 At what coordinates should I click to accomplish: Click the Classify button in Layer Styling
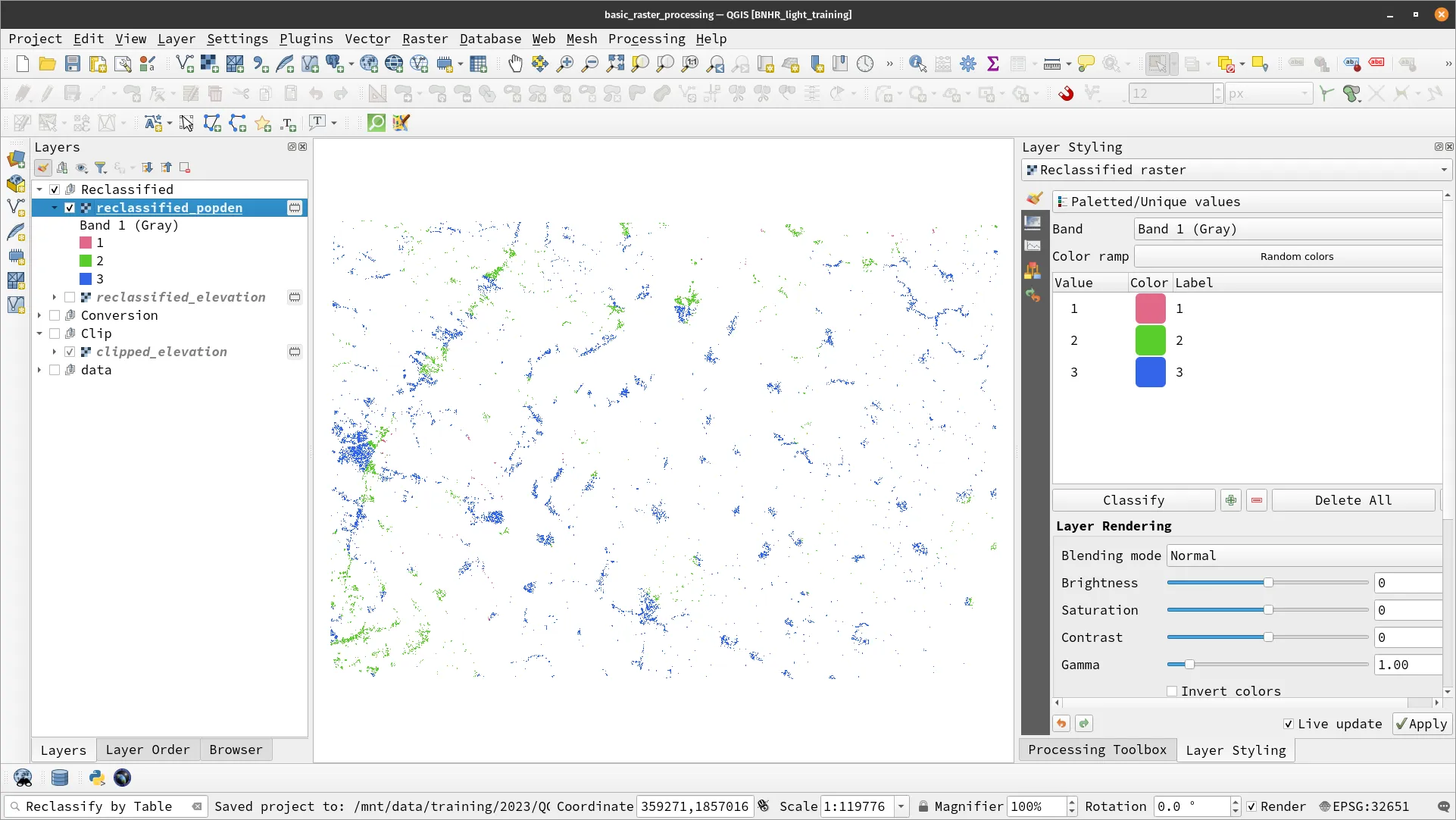[1133, 499]
